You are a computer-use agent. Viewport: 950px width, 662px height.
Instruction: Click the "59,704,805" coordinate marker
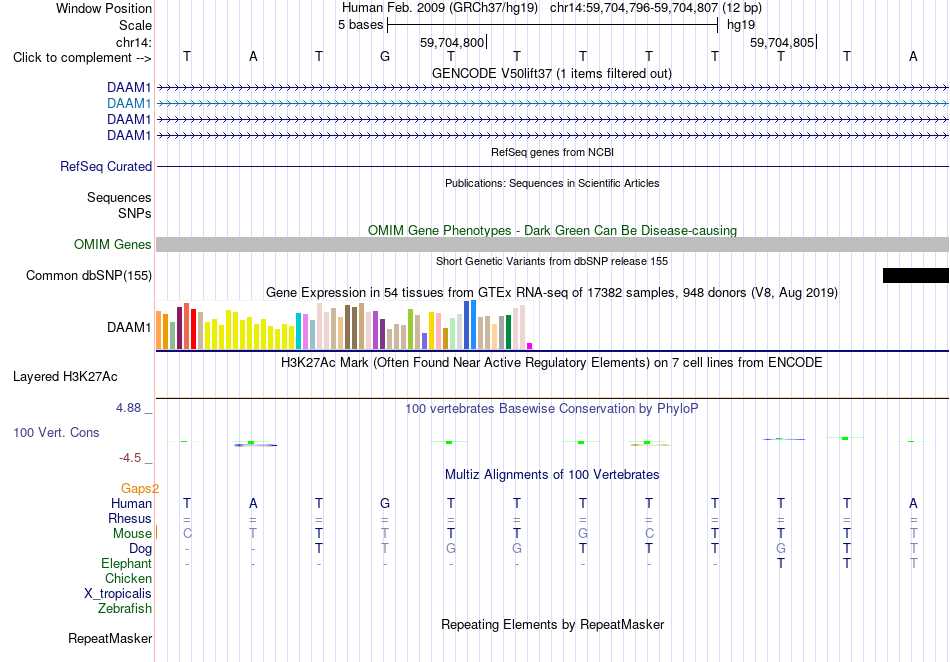pos(782,42)
